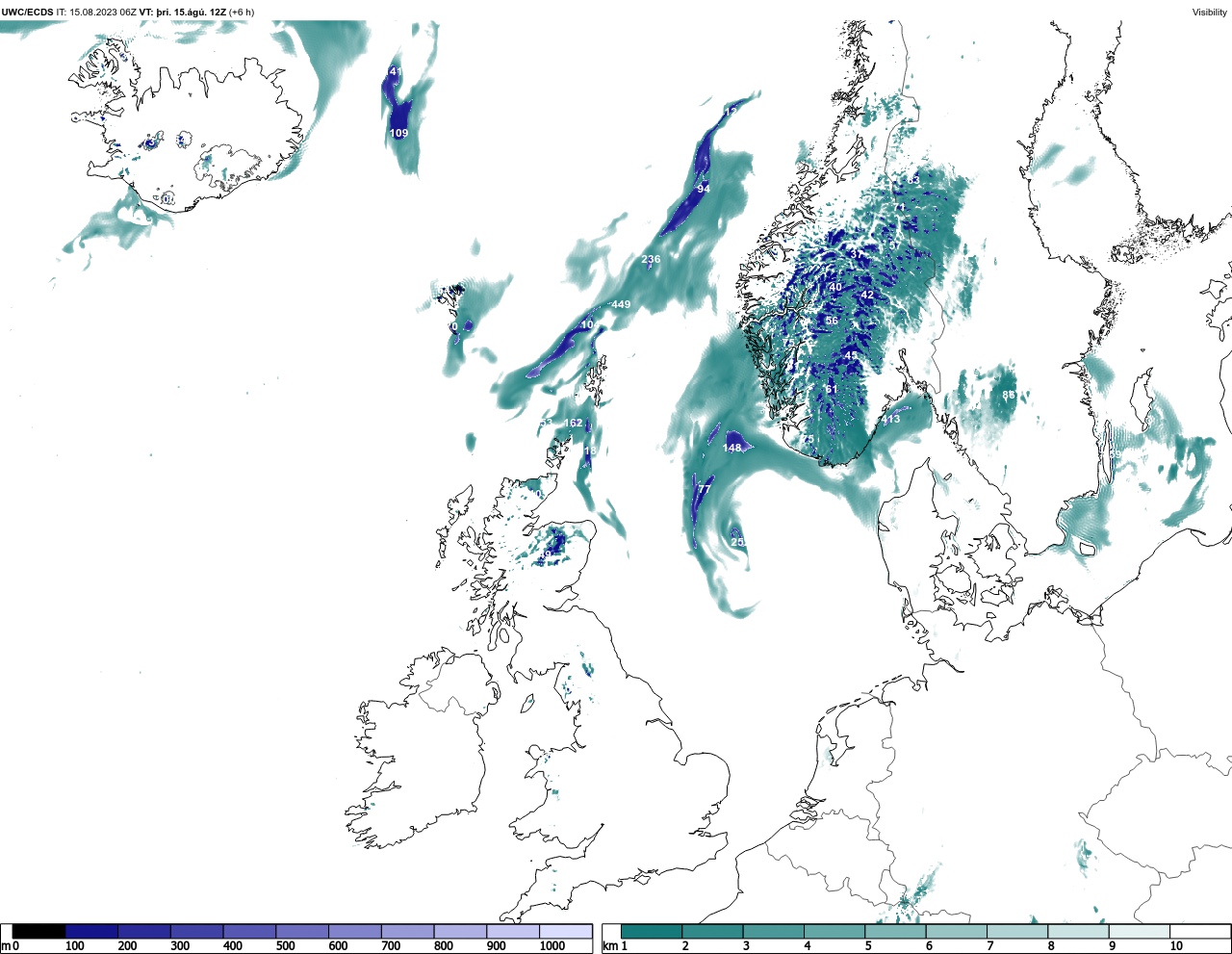Select the '56' value over Norway

point(832,322)
